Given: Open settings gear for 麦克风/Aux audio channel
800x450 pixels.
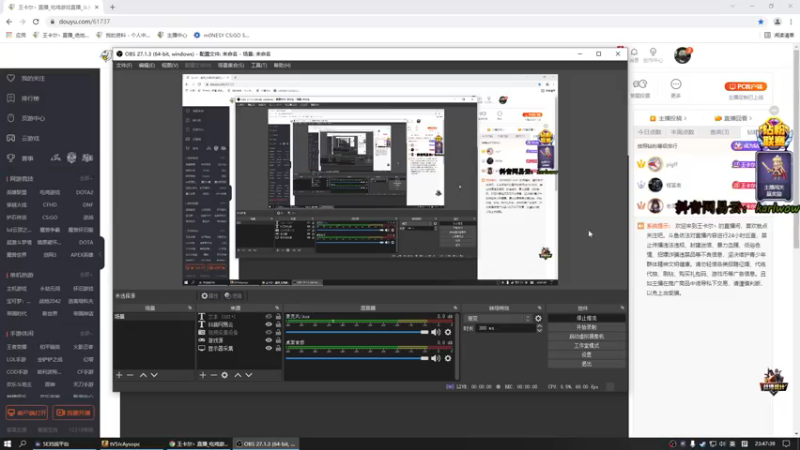Looking at the screenshot, I should [448, 332].
